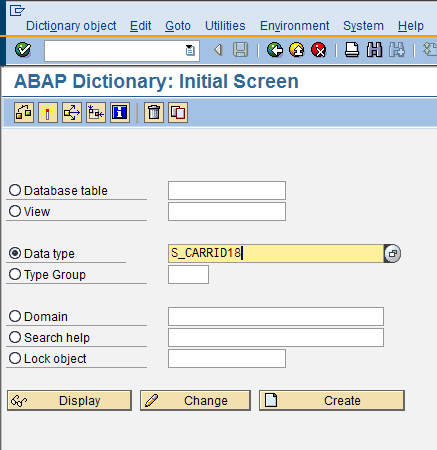437x450 pixels.
Task: Click the Type Group input field
Action: (x=189, y=275)
